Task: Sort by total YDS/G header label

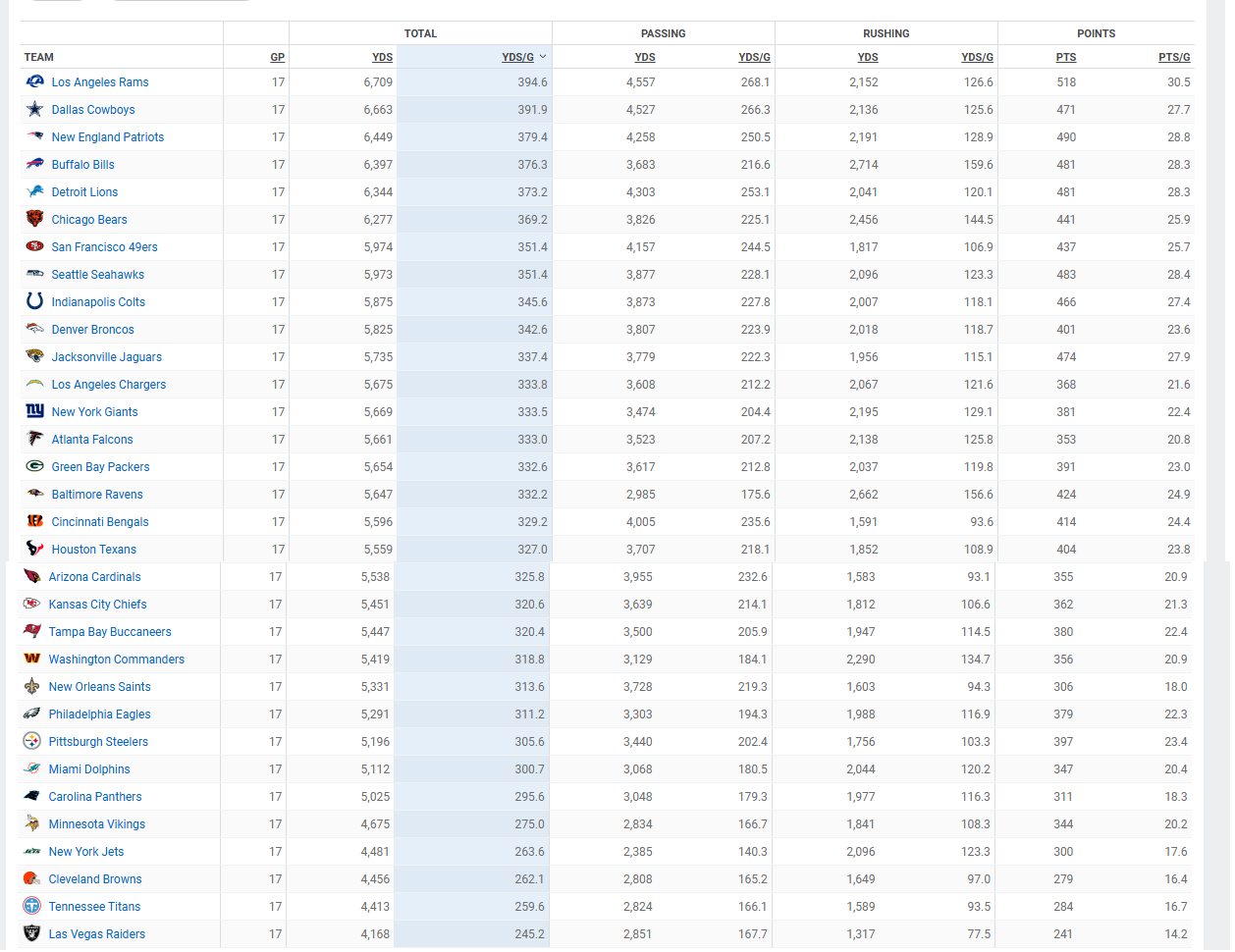Action: click(517, 57)
